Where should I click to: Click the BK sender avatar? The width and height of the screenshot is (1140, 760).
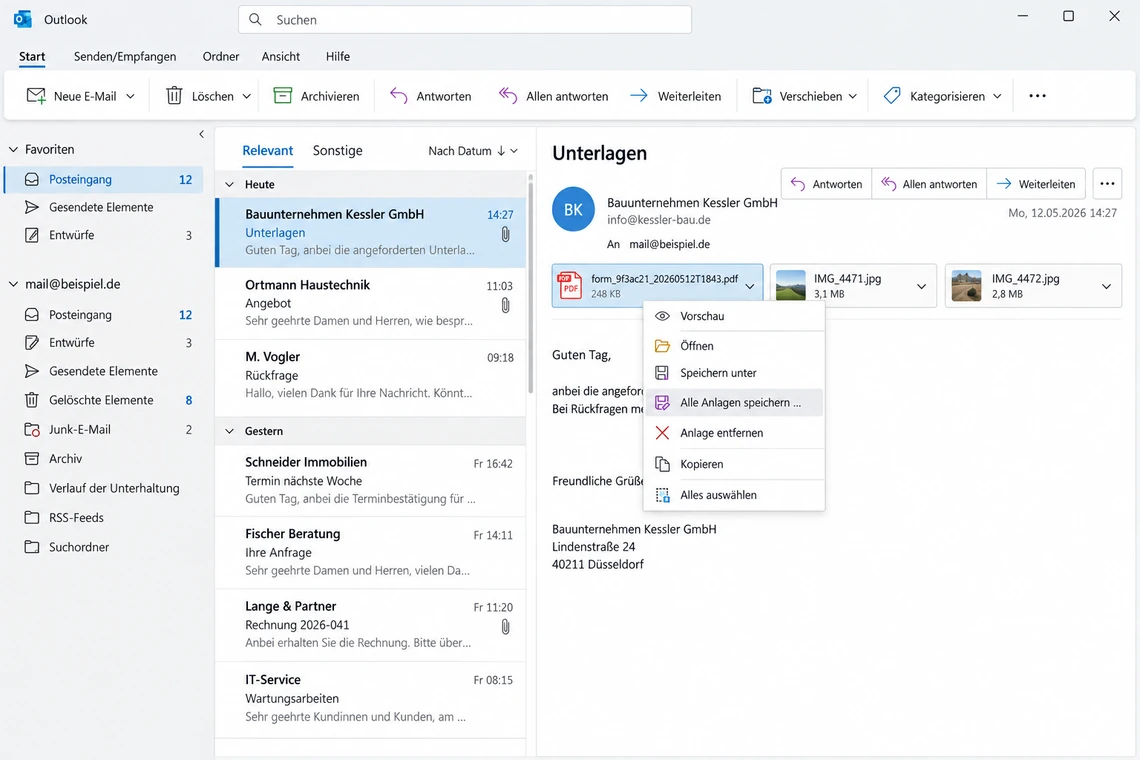coord(573,209)
